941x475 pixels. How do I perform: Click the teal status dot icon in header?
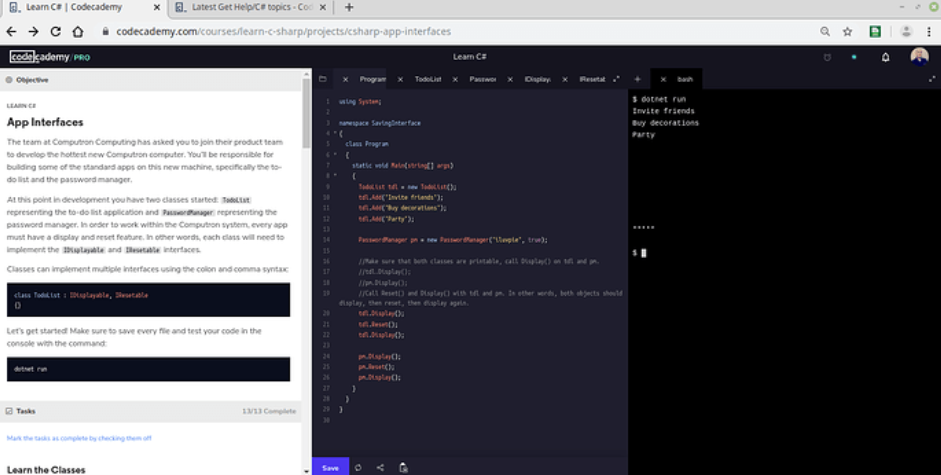click(854, 57)
